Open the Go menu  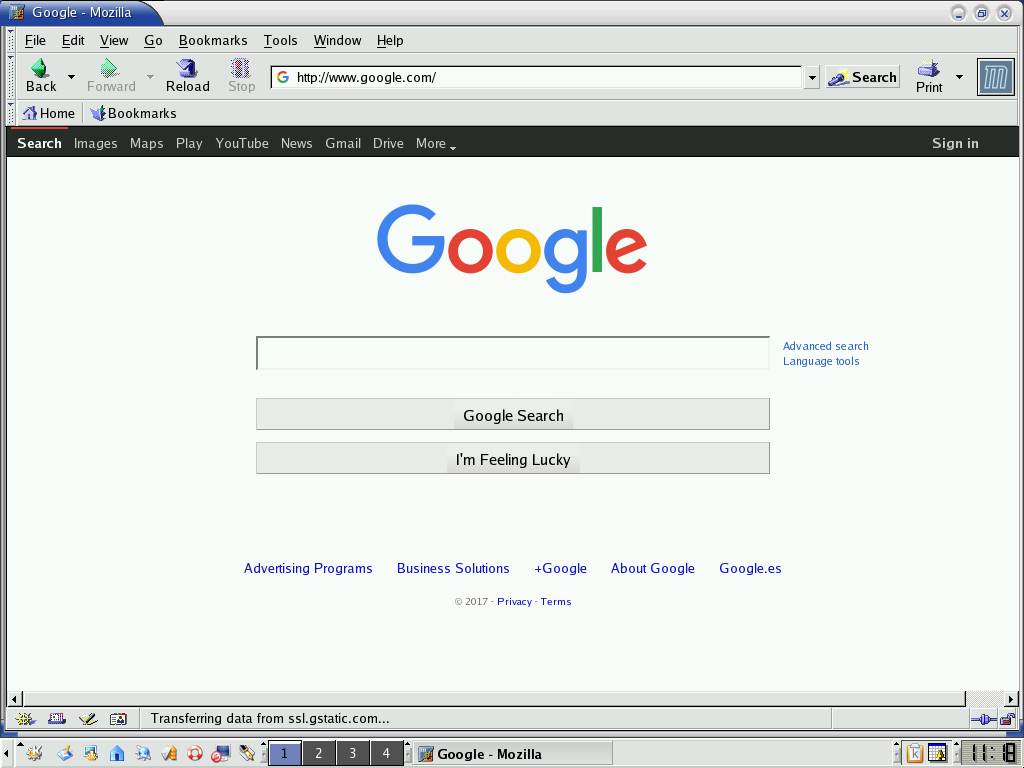coord(153,40)
